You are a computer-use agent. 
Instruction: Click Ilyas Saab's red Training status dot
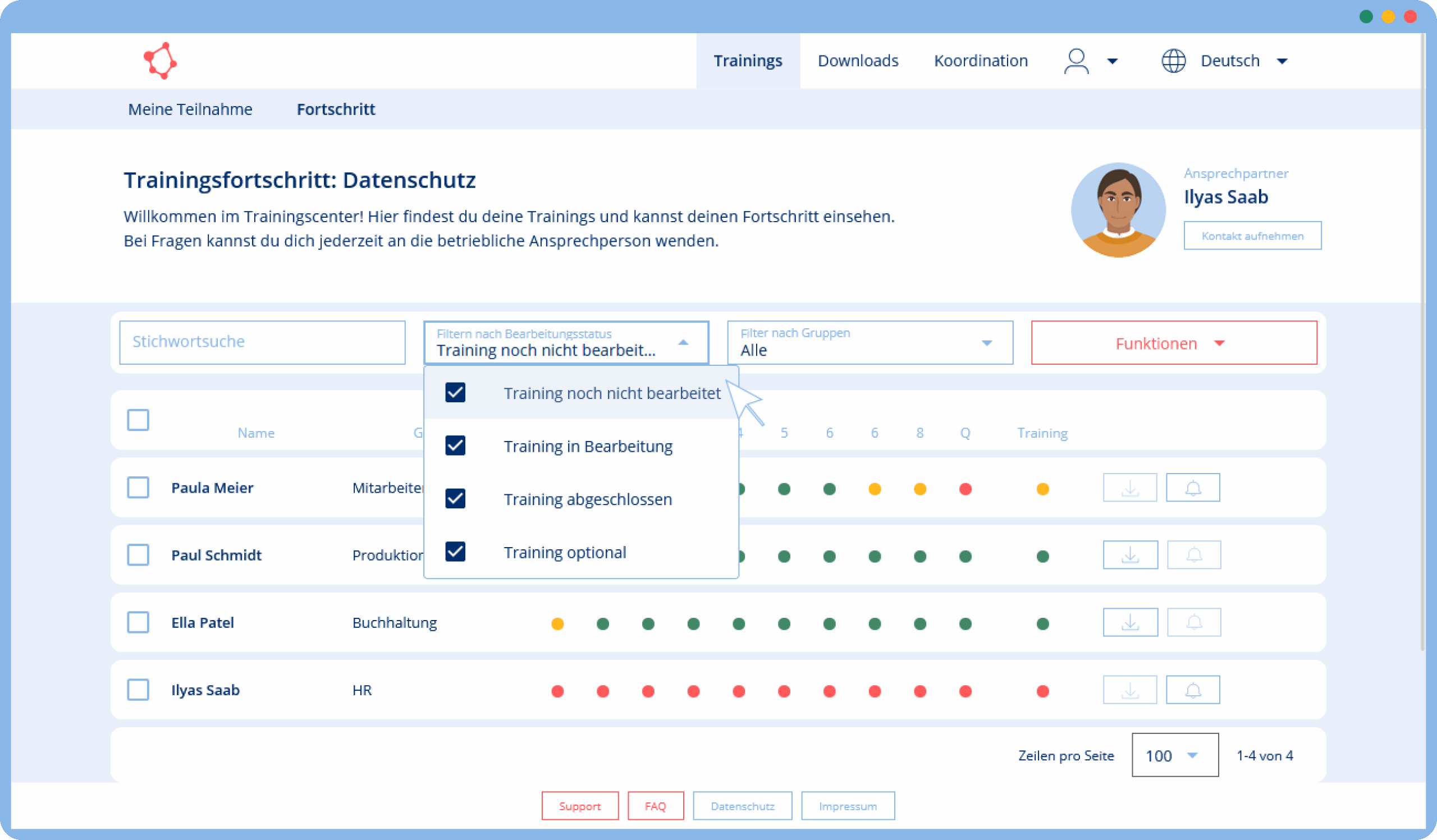[x=1042, y=691]
